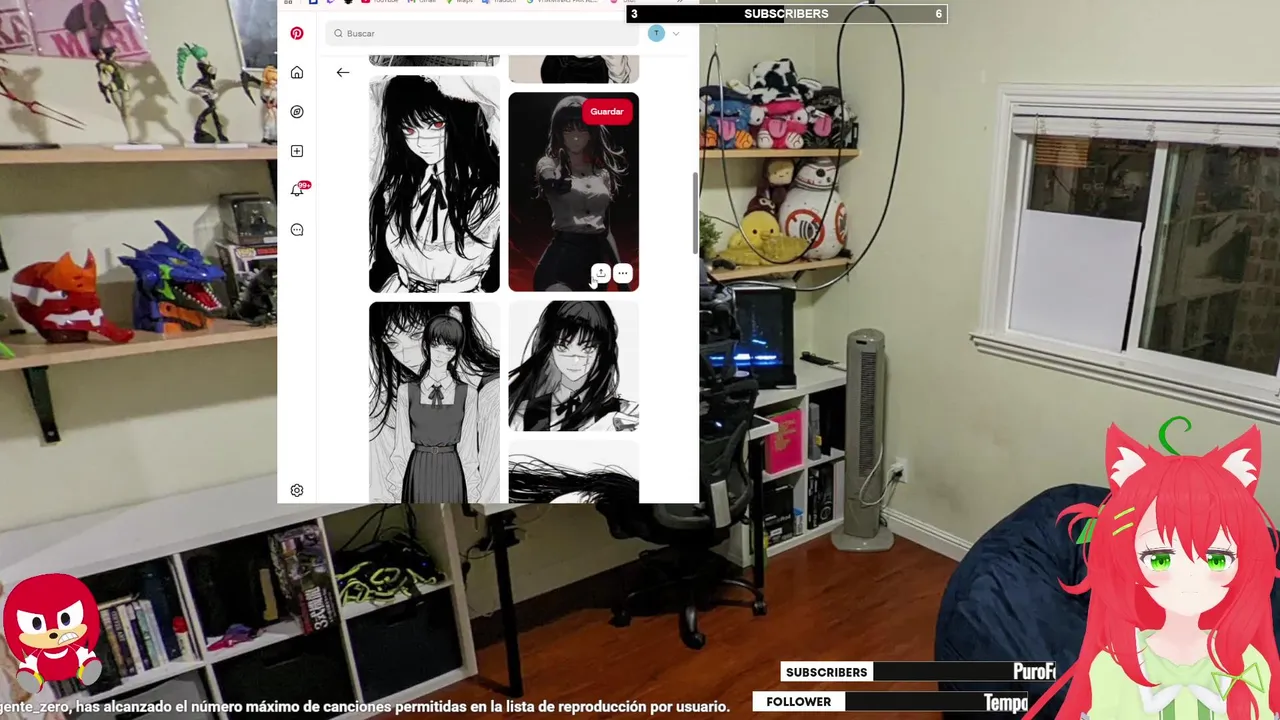
Task: Open the Pinterest Home feed icon
Action: click(297, 72)
